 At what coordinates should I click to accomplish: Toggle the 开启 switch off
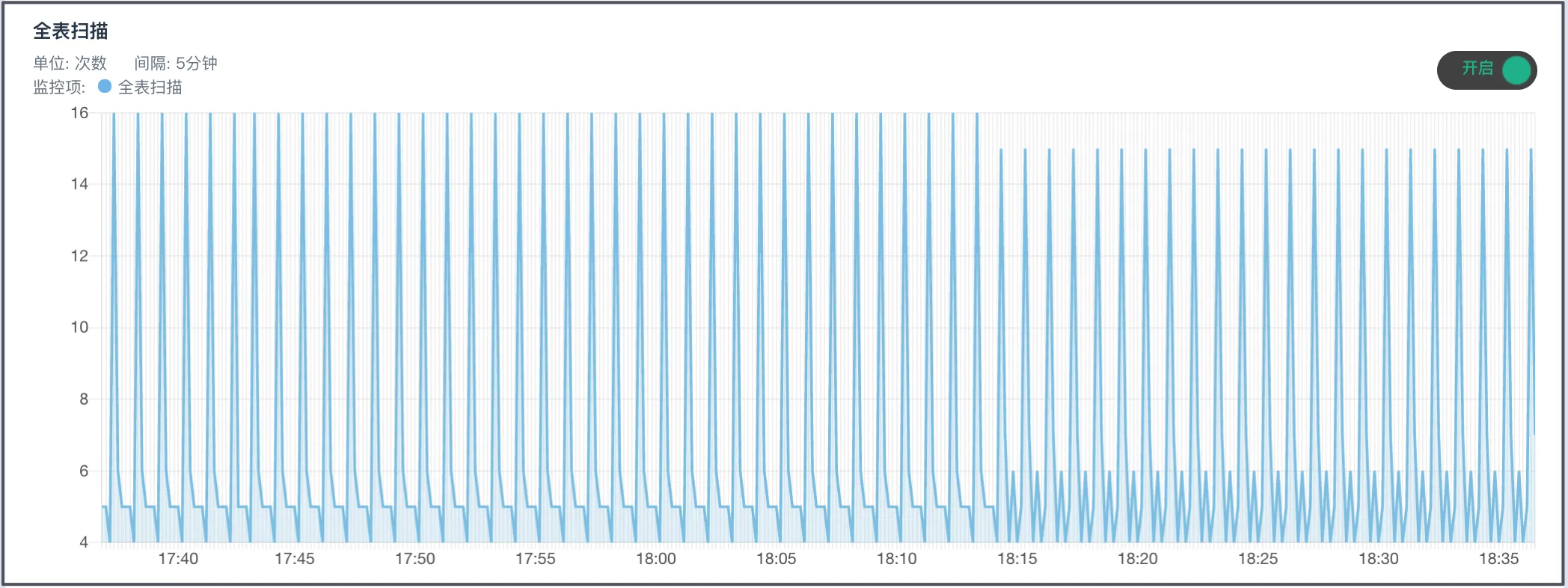pos(1486,70)
